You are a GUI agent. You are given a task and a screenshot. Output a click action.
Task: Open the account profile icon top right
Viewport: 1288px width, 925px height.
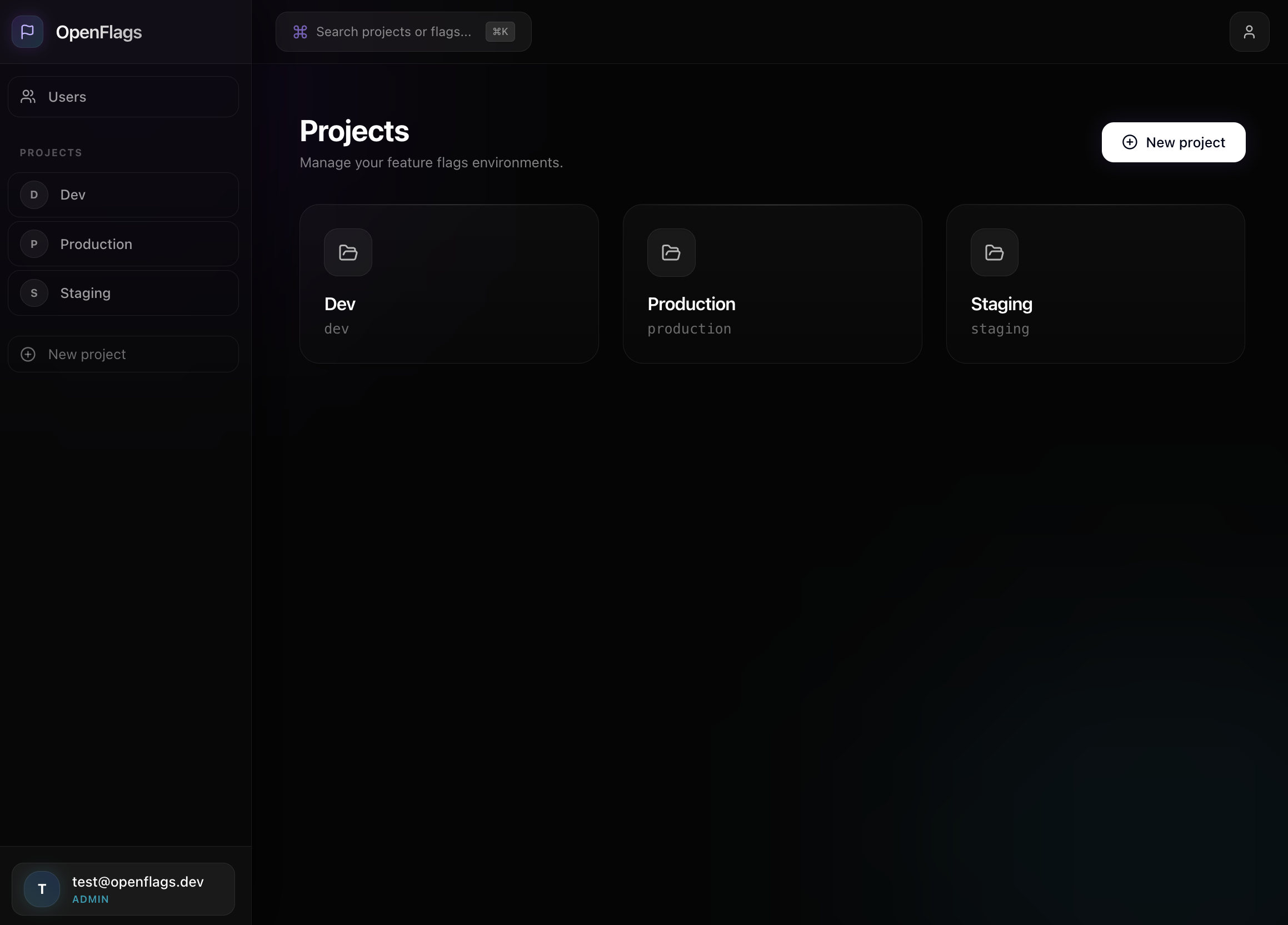click(1249, 32)
